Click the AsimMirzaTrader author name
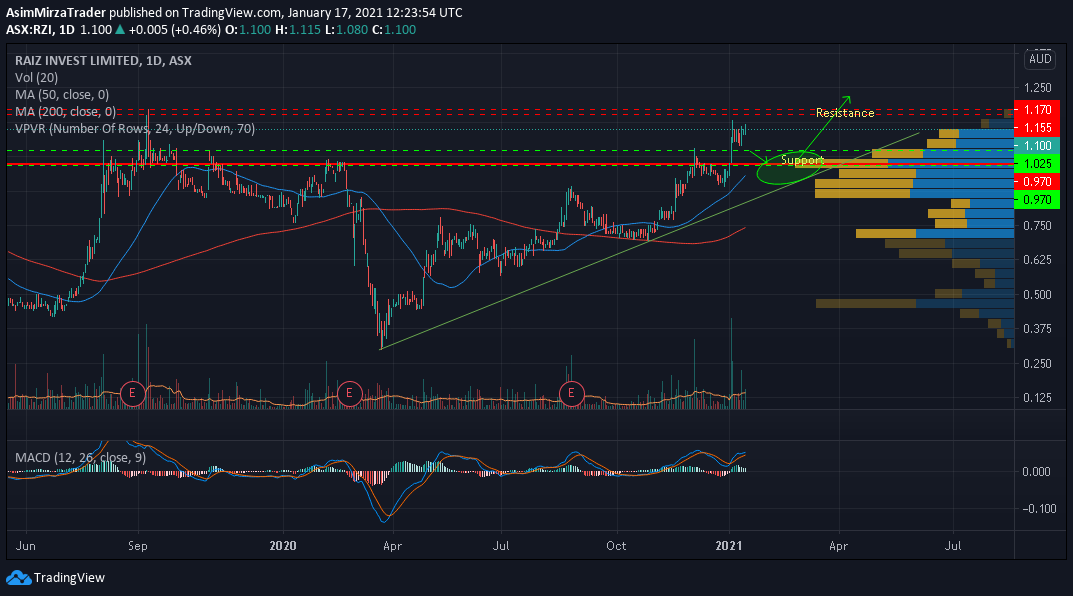This screenshot has width=1073, height=596. [56, 12]
